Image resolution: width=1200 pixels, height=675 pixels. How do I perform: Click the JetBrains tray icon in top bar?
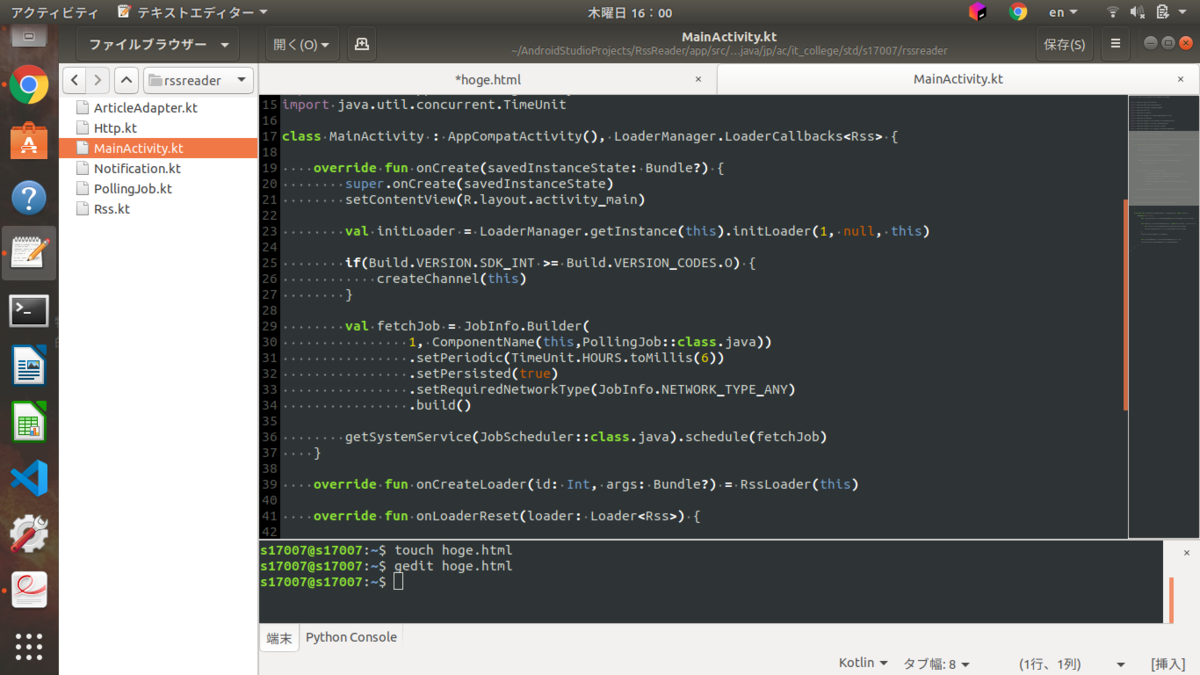click(x=978, y=12)
